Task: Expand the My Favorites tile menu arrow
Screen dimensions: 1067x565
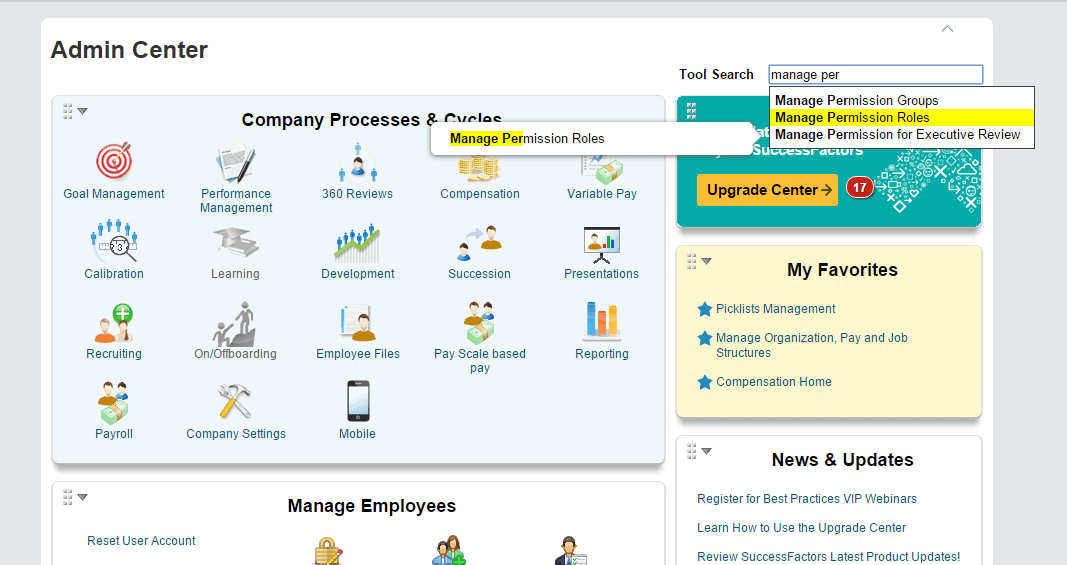Action: [x=706, y=261]
